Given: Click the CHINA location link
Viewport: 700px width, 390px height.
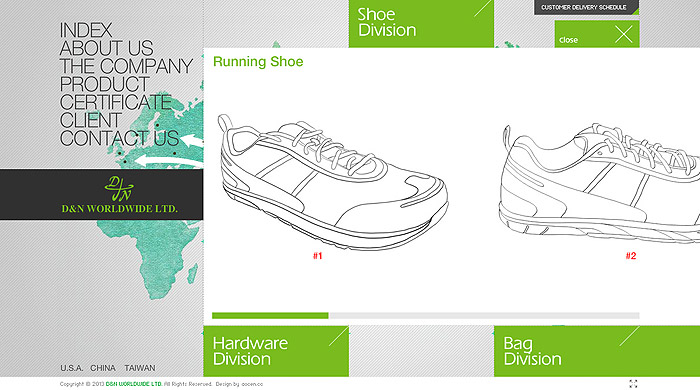Looking at the screenshot, I should [103, 368].
